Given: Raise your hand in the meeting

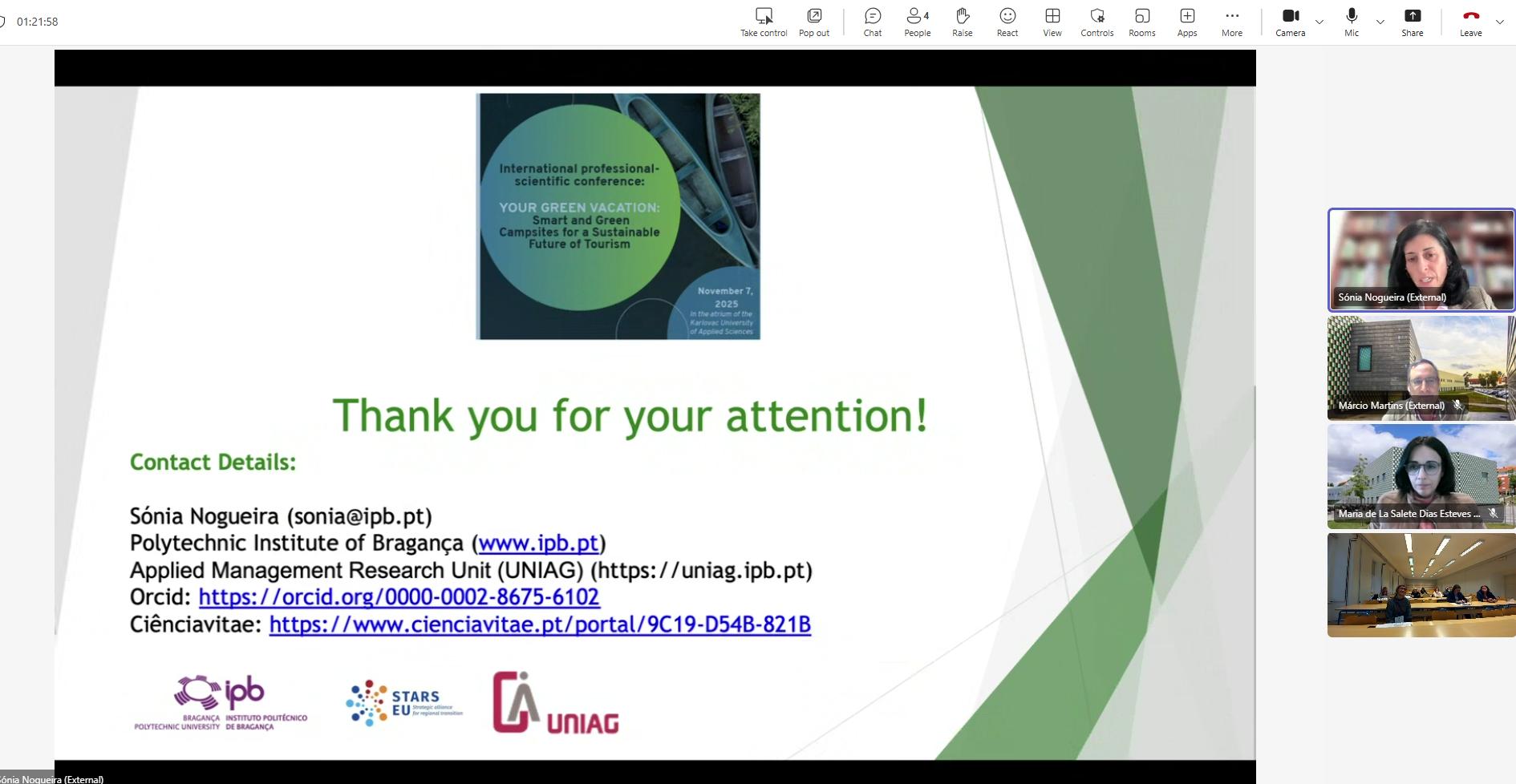Looking at the screenshot, I should [962, 17].
